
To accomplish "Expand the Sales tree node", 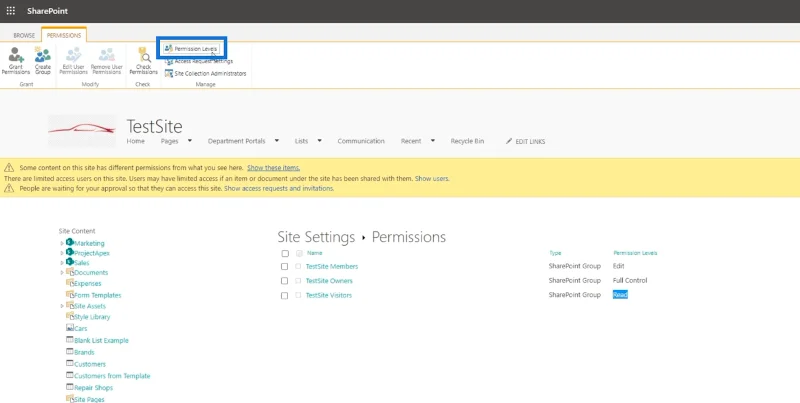I will (x=62, y=263).
